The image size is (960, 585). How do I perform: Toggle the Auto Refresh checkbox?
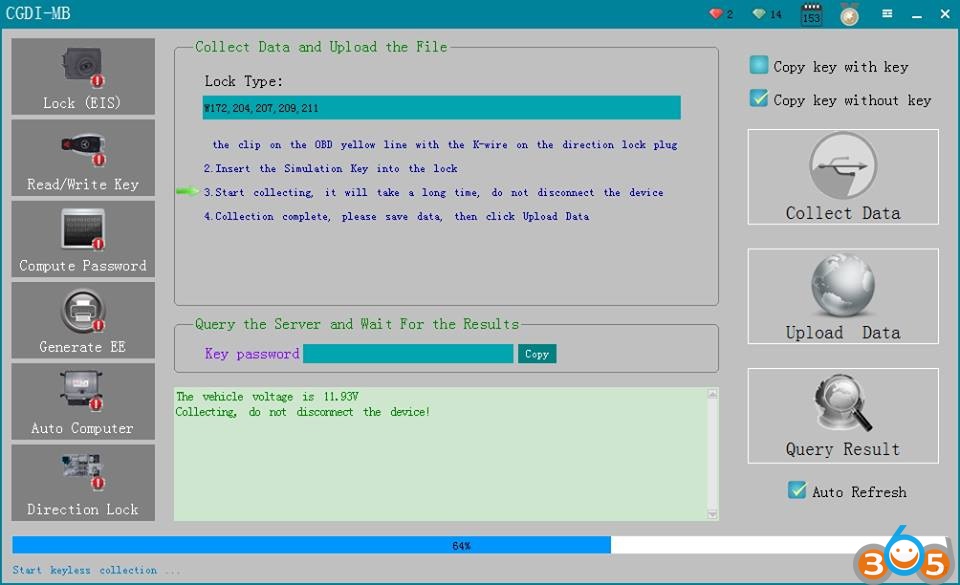(x=797, y=491)
